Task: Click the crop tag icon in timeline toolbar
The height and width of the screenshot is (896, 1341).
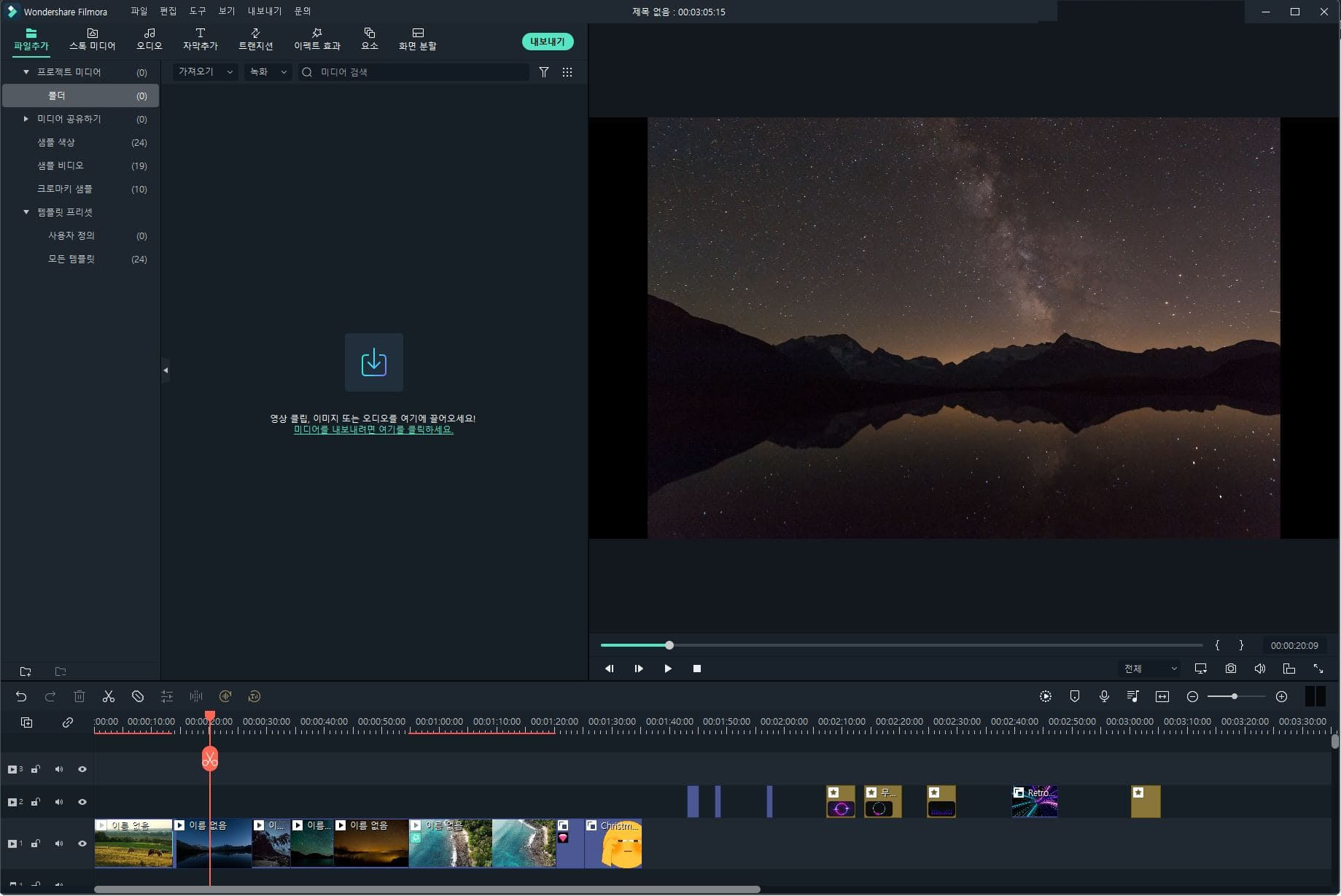Action: (138, 696)
